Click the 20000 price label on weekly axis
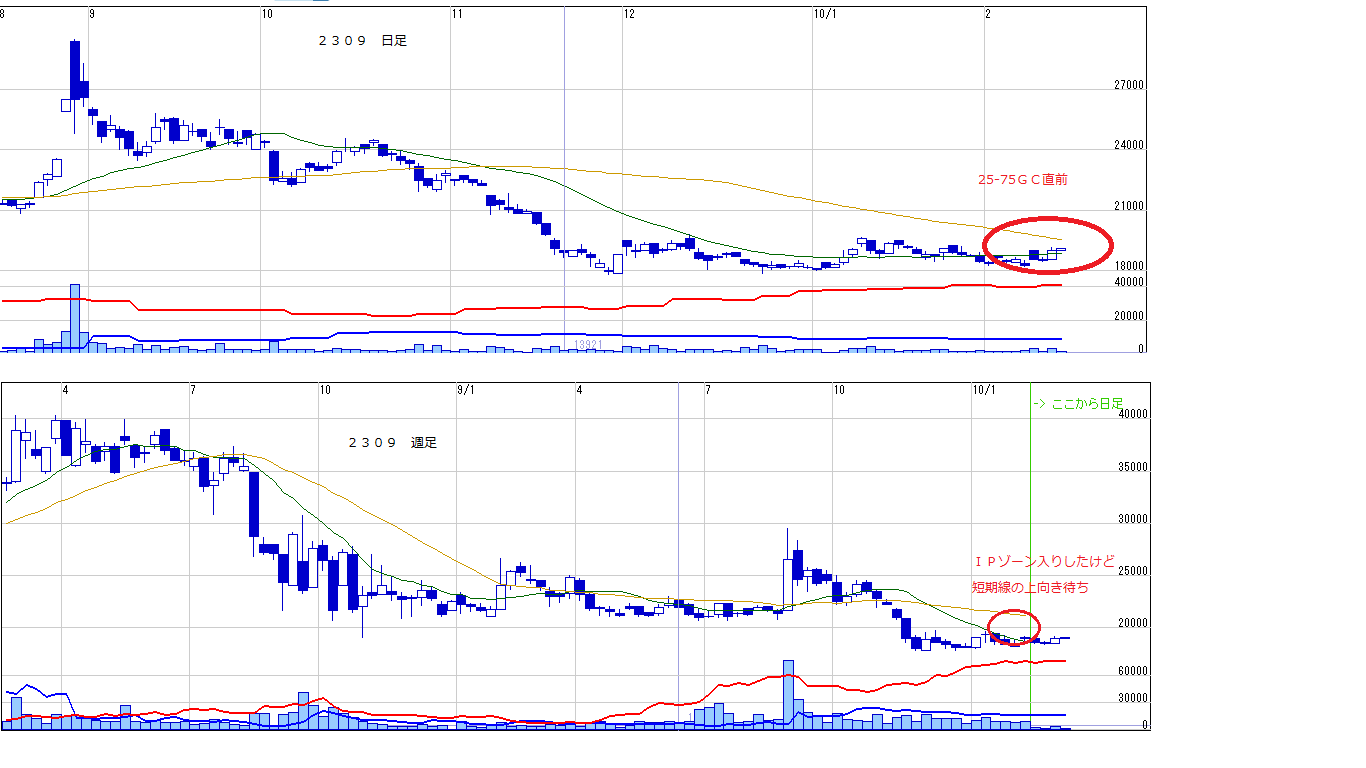The height and width of the screenshot is (768, 1366). click(1134, 624)
